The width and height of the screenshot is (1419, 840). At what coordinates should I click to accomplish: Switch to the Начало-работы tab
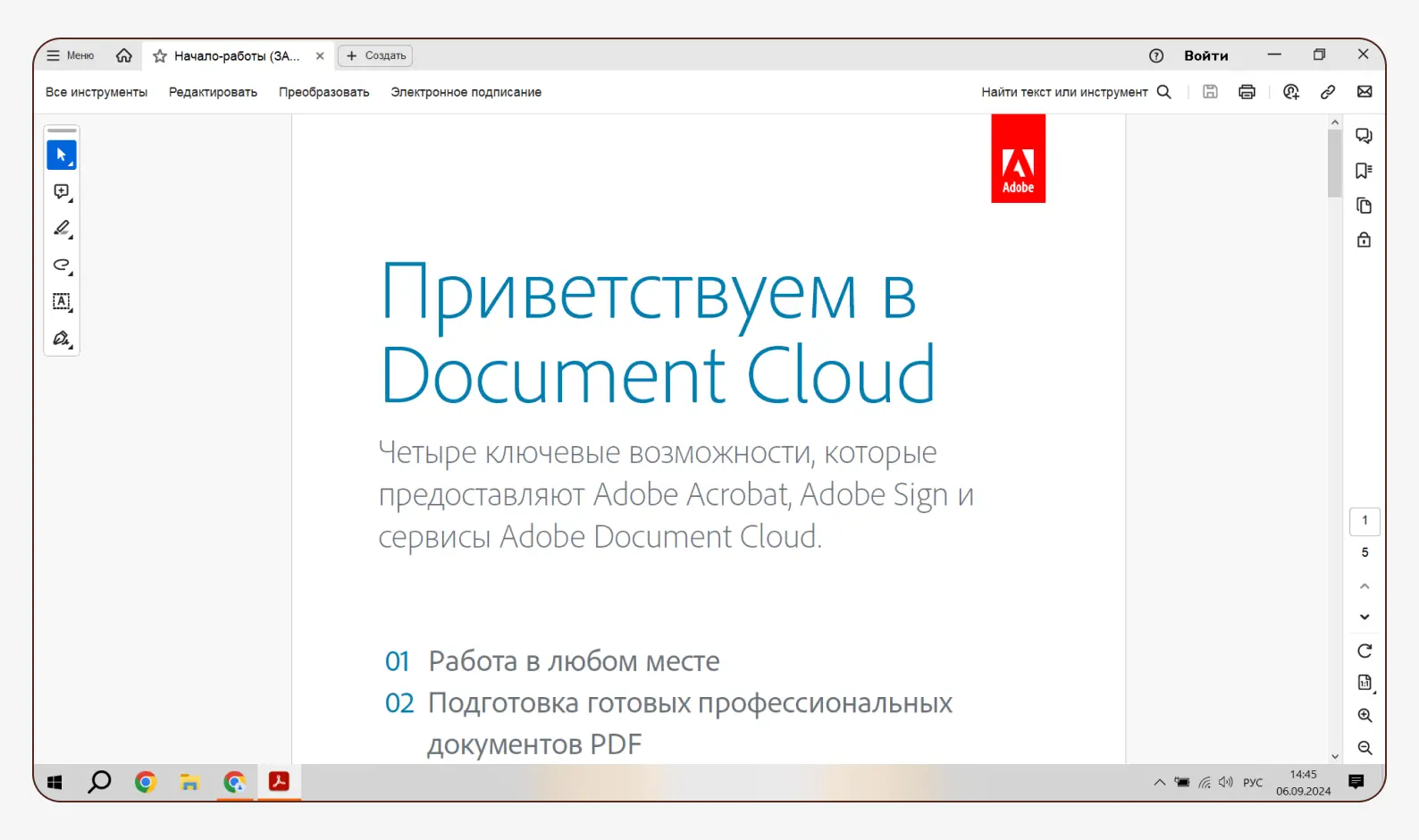pos(237,56)
